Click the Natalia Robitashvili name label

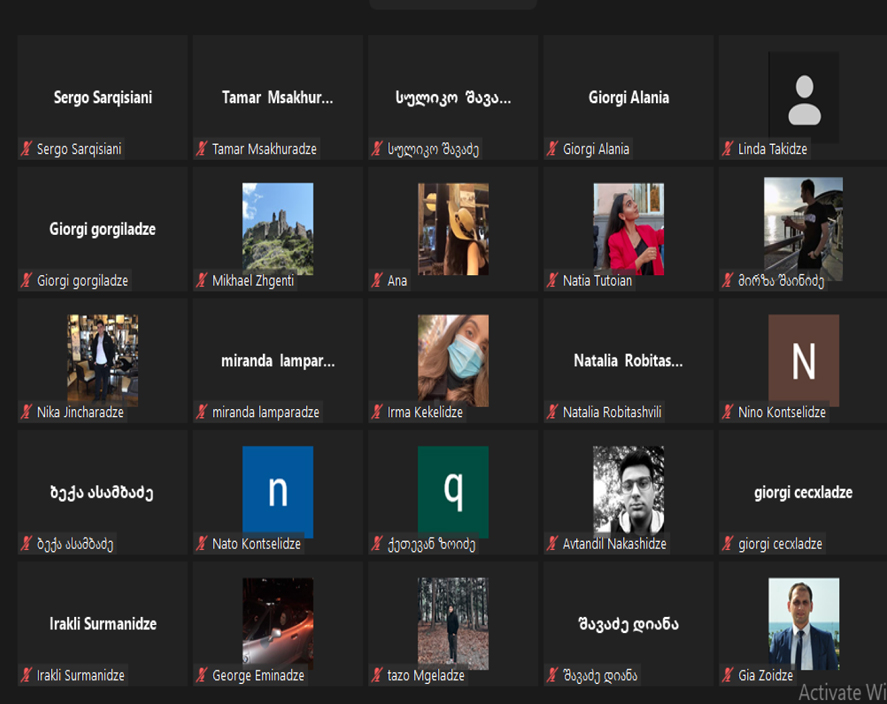(x=612, y=412)
